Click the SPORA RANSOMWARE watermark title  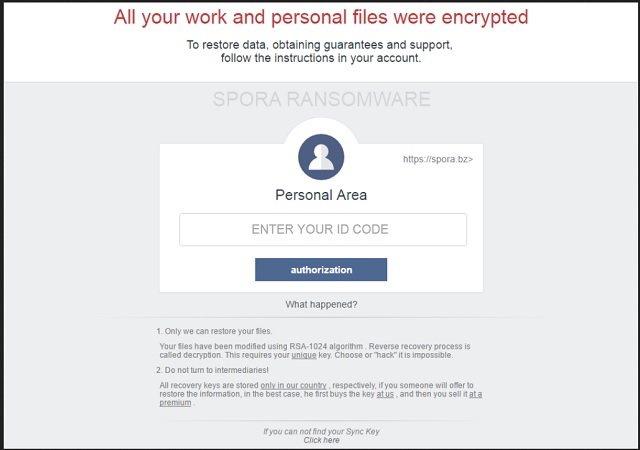tap(322, 99)
